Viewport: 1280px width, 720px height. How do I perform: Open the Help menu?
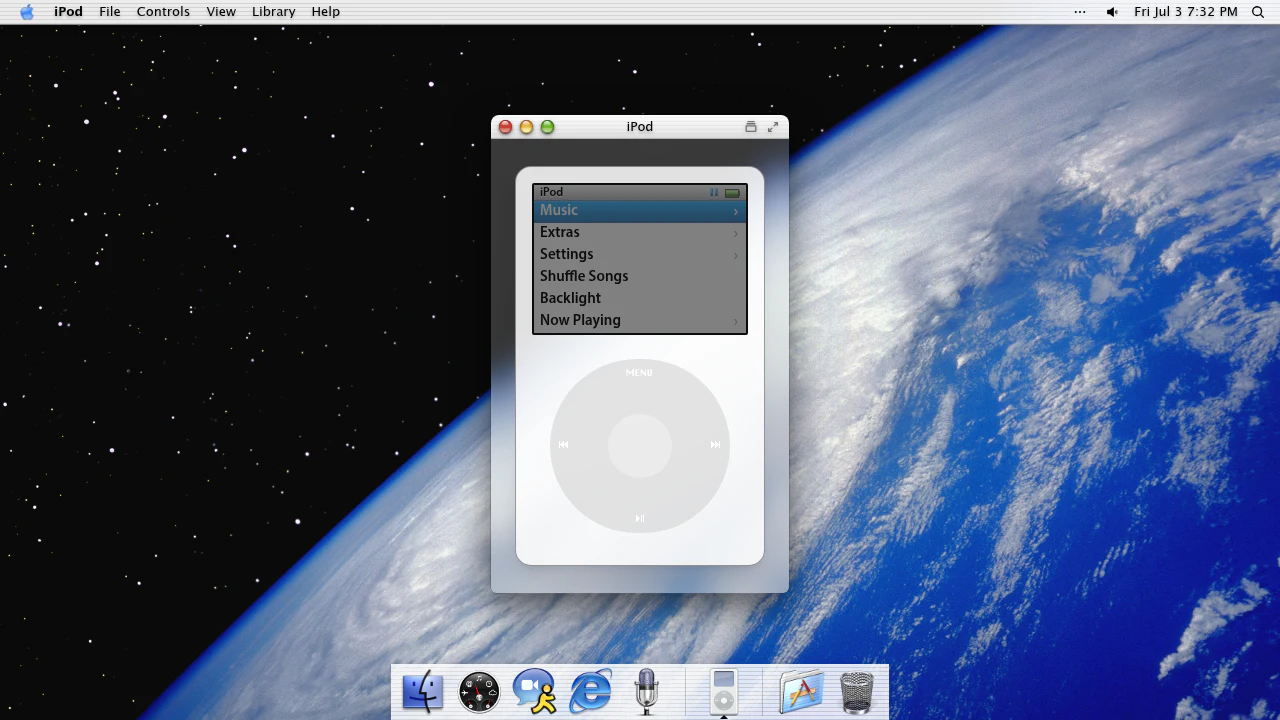(326, 12)
